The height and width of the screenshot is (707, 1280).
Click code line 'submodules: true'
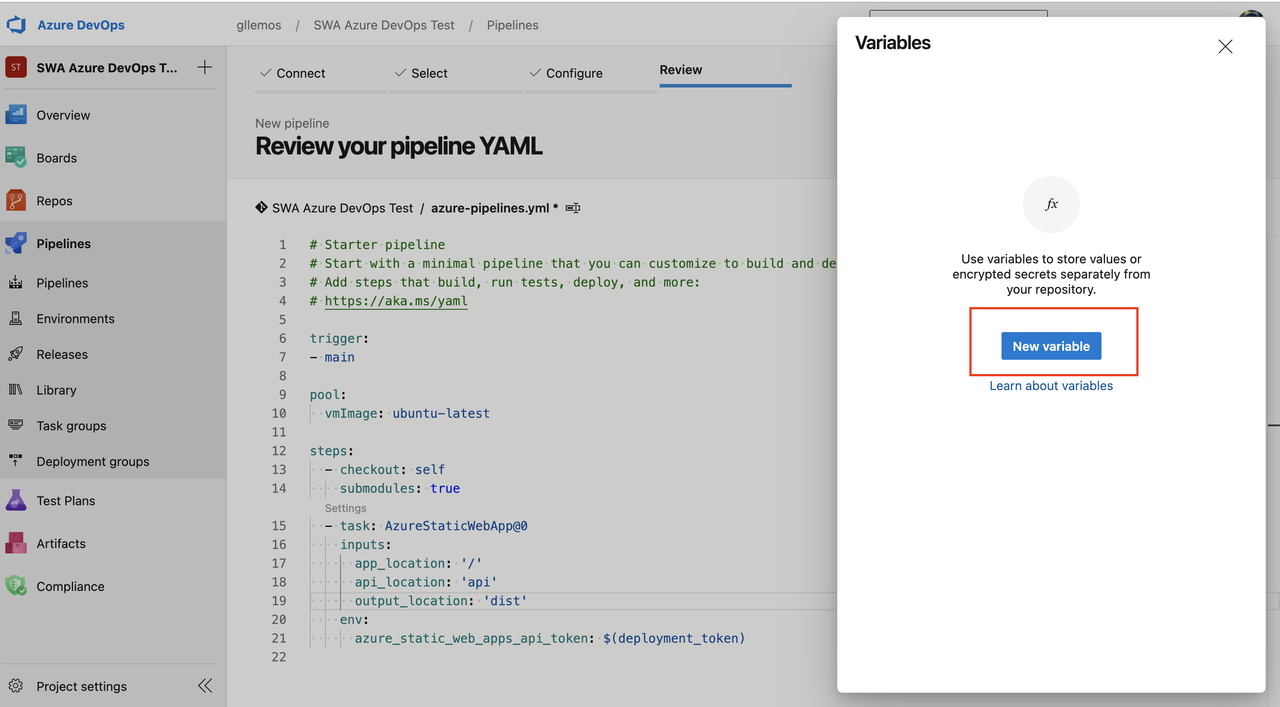click(400, 488)
